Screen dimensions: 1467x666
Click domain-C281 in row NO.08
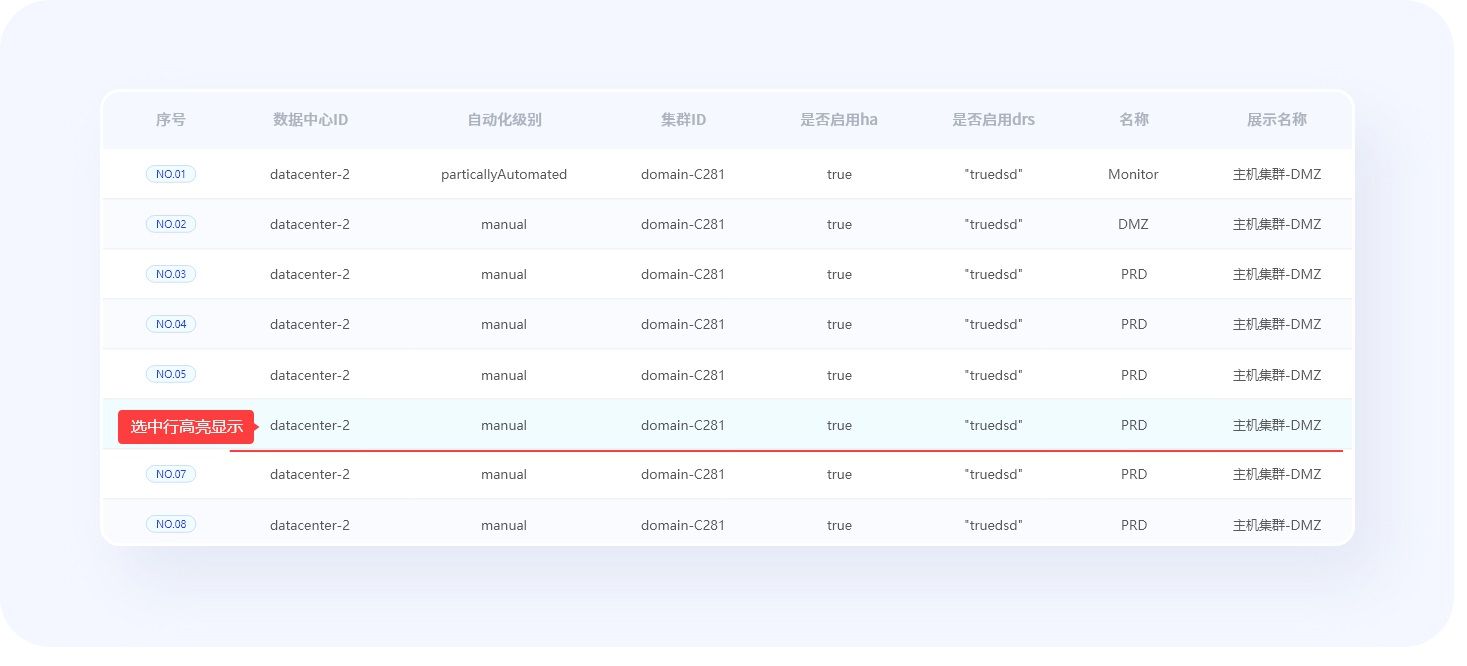tap(683, 525)
